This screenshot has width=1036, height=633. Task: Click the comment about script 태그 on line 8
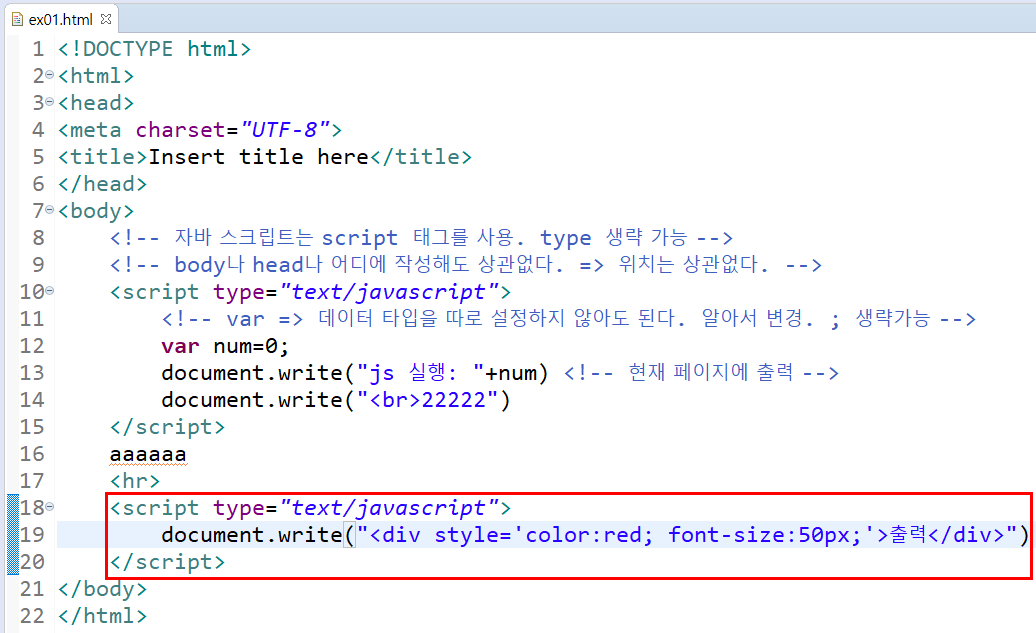(422, 238)
